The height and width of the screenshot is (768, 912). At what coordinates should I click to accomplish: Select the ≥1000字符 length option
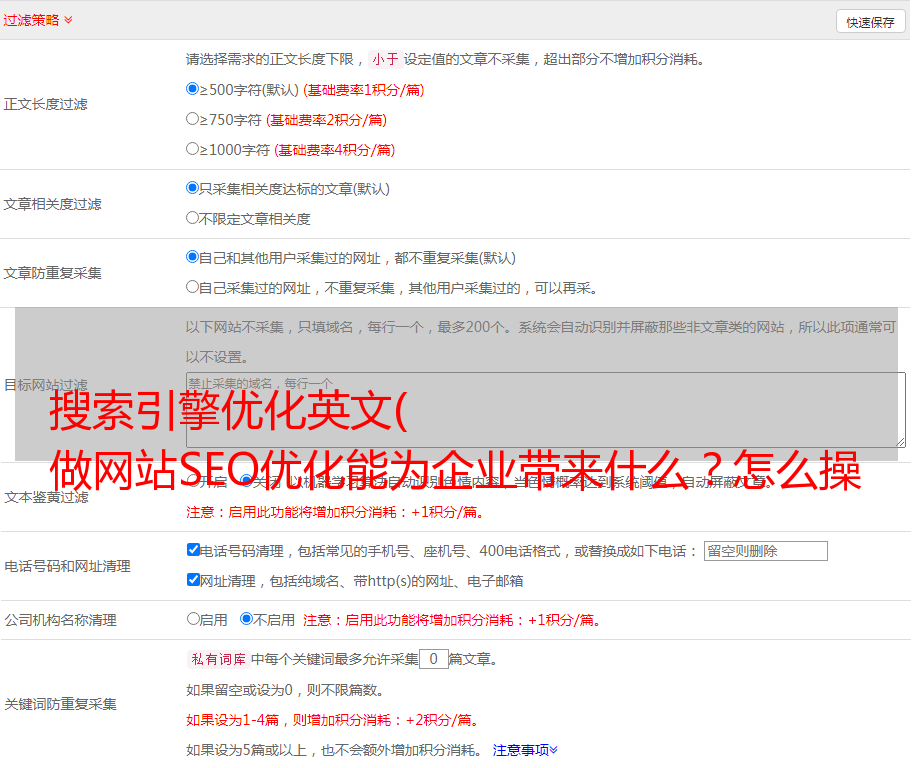(192, 149)
